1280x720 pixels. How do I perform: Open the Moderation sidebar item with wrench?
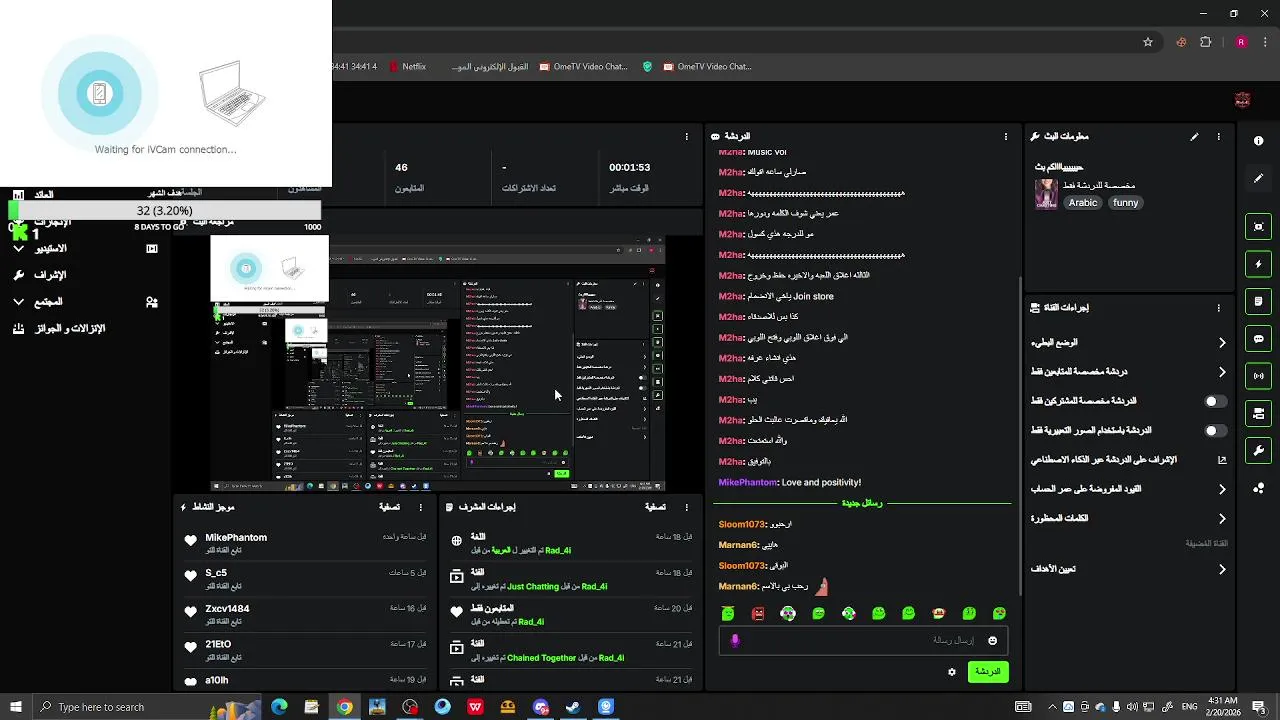coord(38,275)
